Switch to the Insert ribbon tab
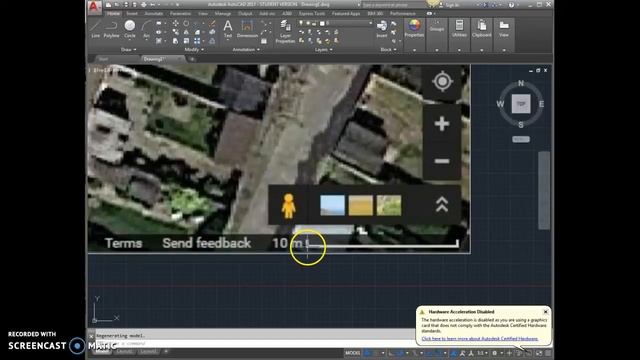Screen dimensions: 640x360 click(132, 13)
